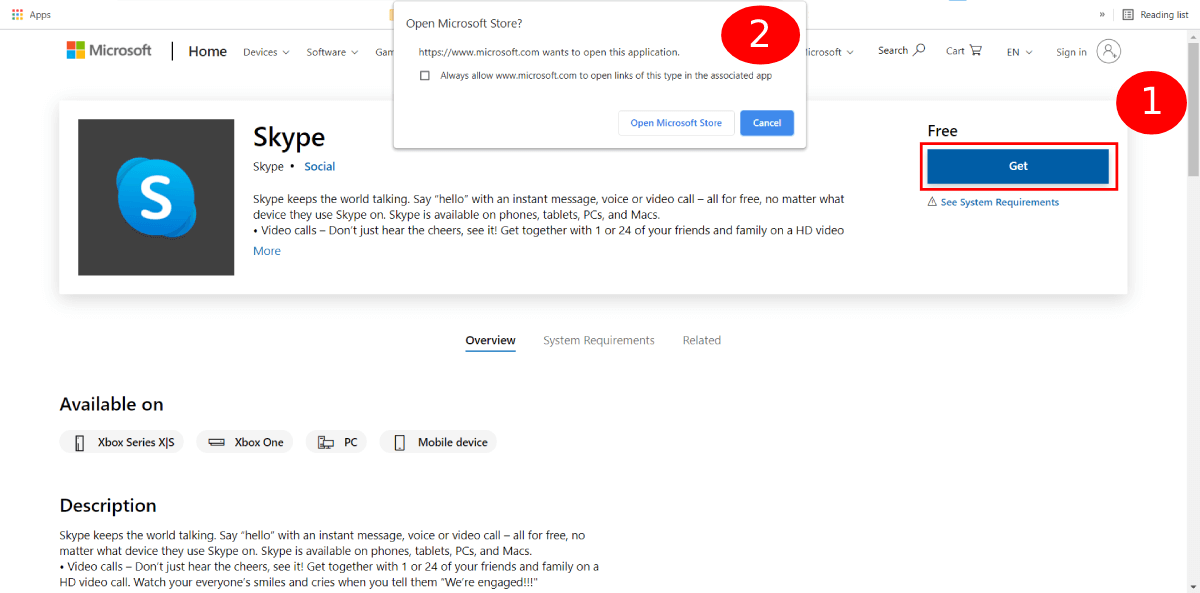This screenshot has width=1200, height=593.
Task: Switch to the Related tab
Action: coord(702,340)
